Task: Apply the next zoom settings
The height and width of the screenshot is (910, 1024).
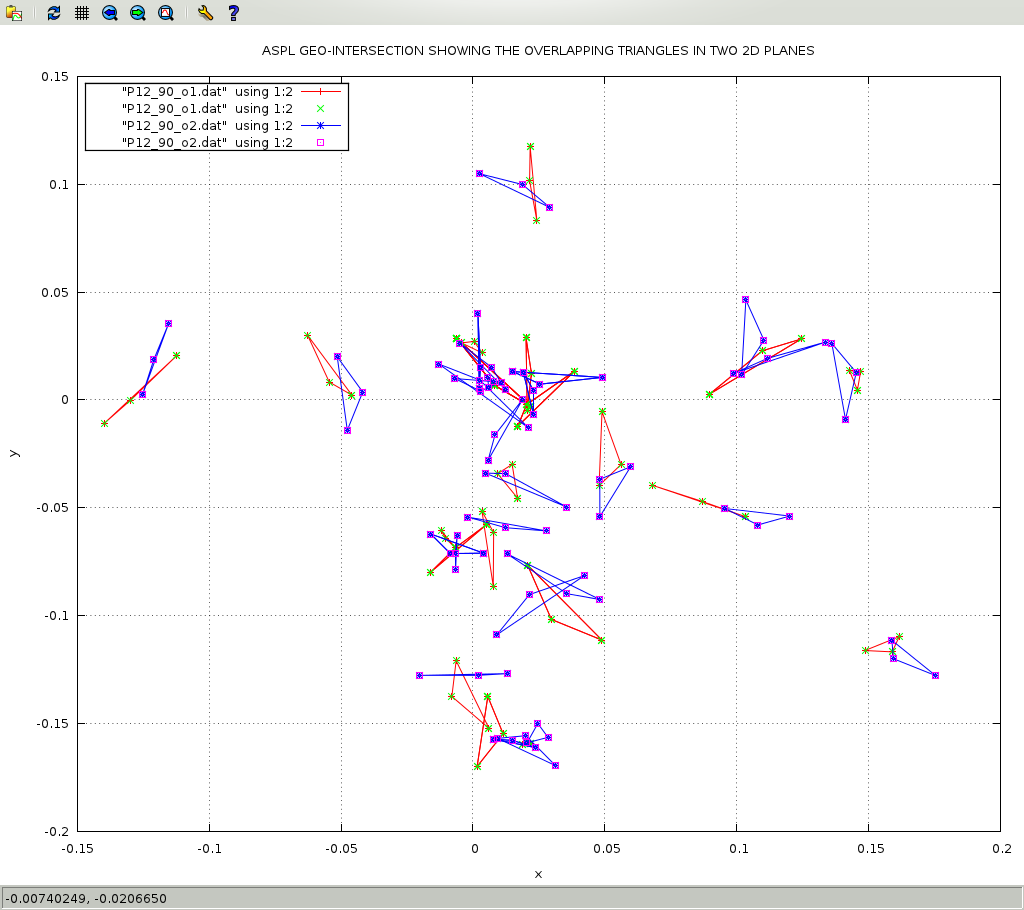Action: (x=138, y=13)
